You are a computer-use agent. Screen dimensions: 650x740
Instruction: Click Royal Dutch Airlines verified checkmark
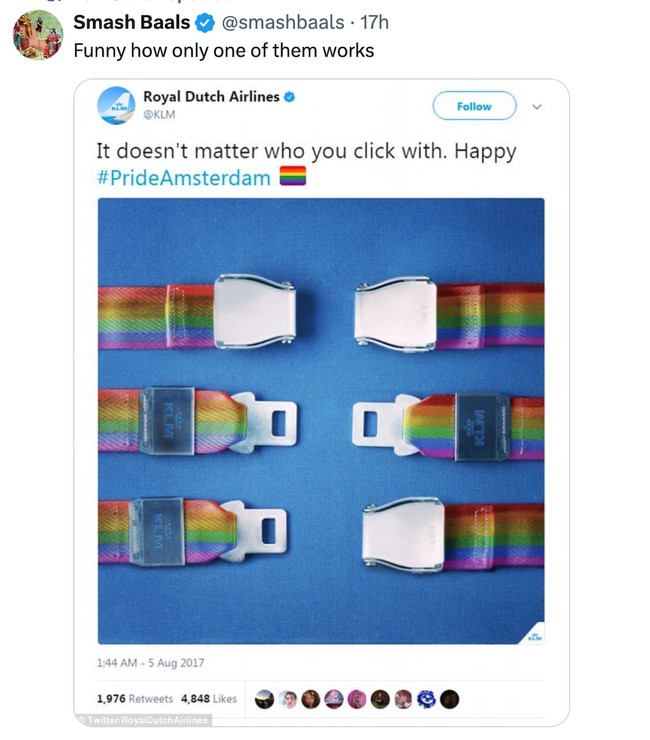pyautogui.click(x=289, y=97)
